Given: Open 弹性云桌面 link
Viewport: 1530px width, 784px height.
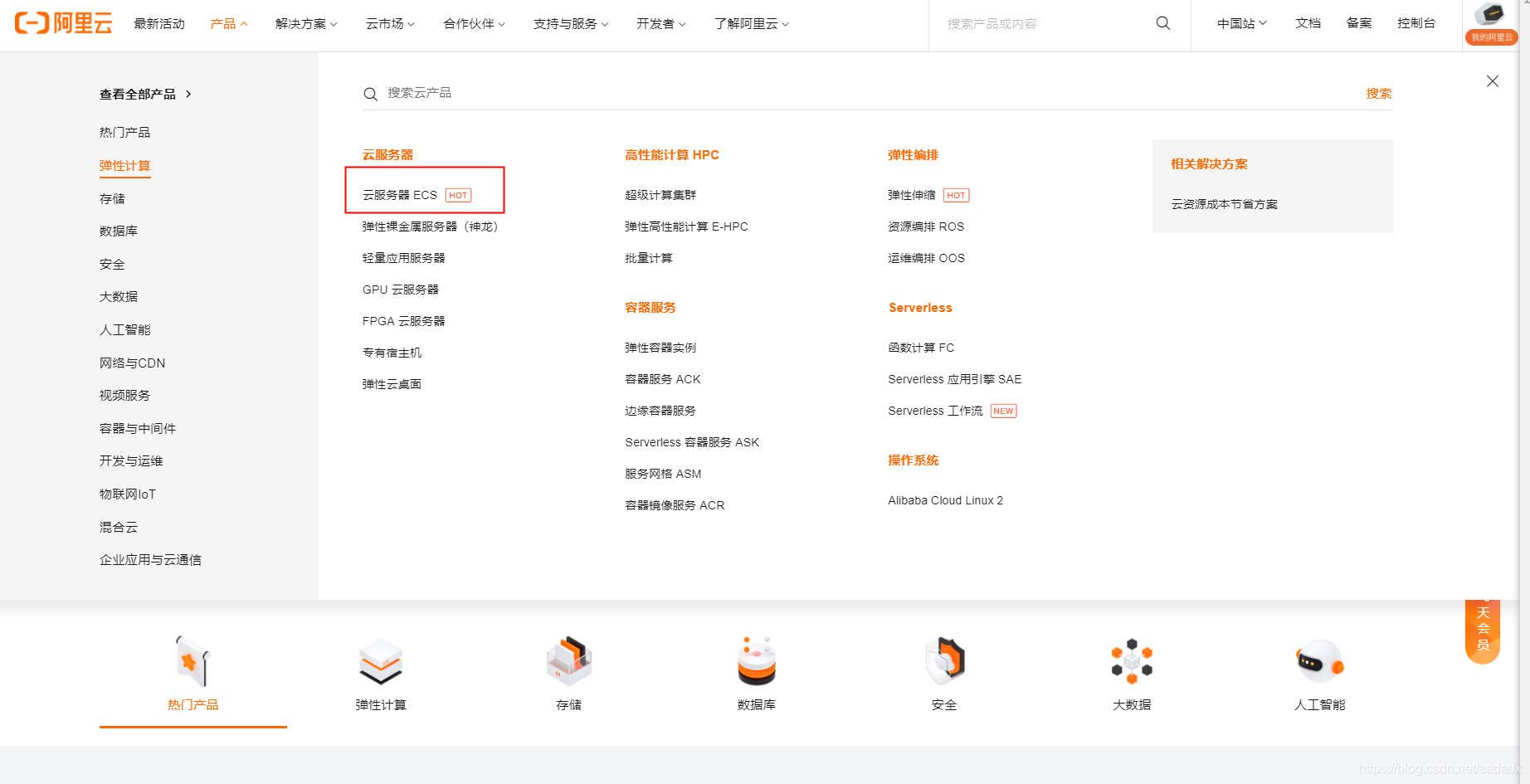Looking at the screenshot, I should click(392, 384).
